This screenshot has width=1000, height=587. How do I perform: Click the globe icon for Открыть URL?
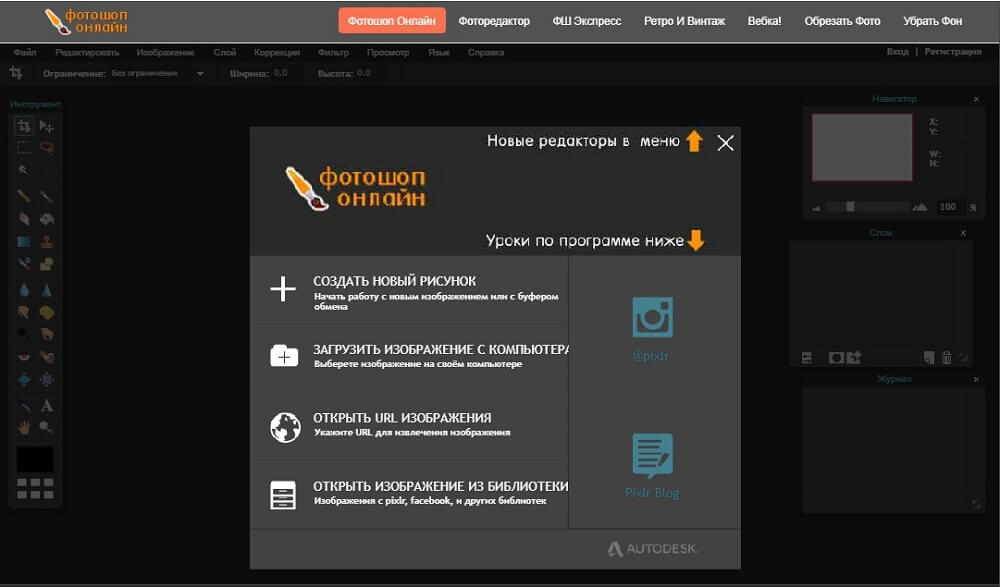tap(285, 427)
